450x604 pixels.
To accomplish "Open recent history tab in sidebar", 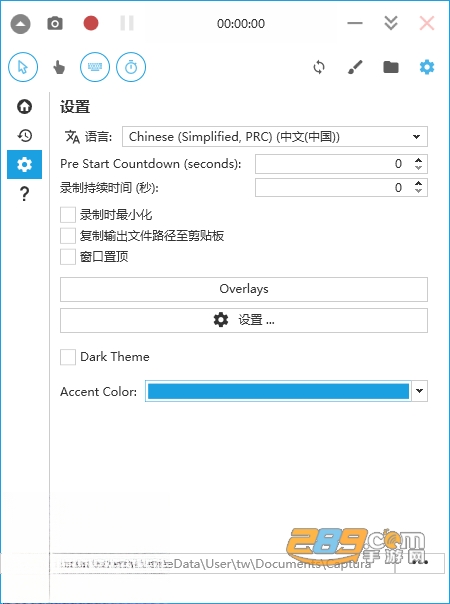I will [x=25, y=135].
